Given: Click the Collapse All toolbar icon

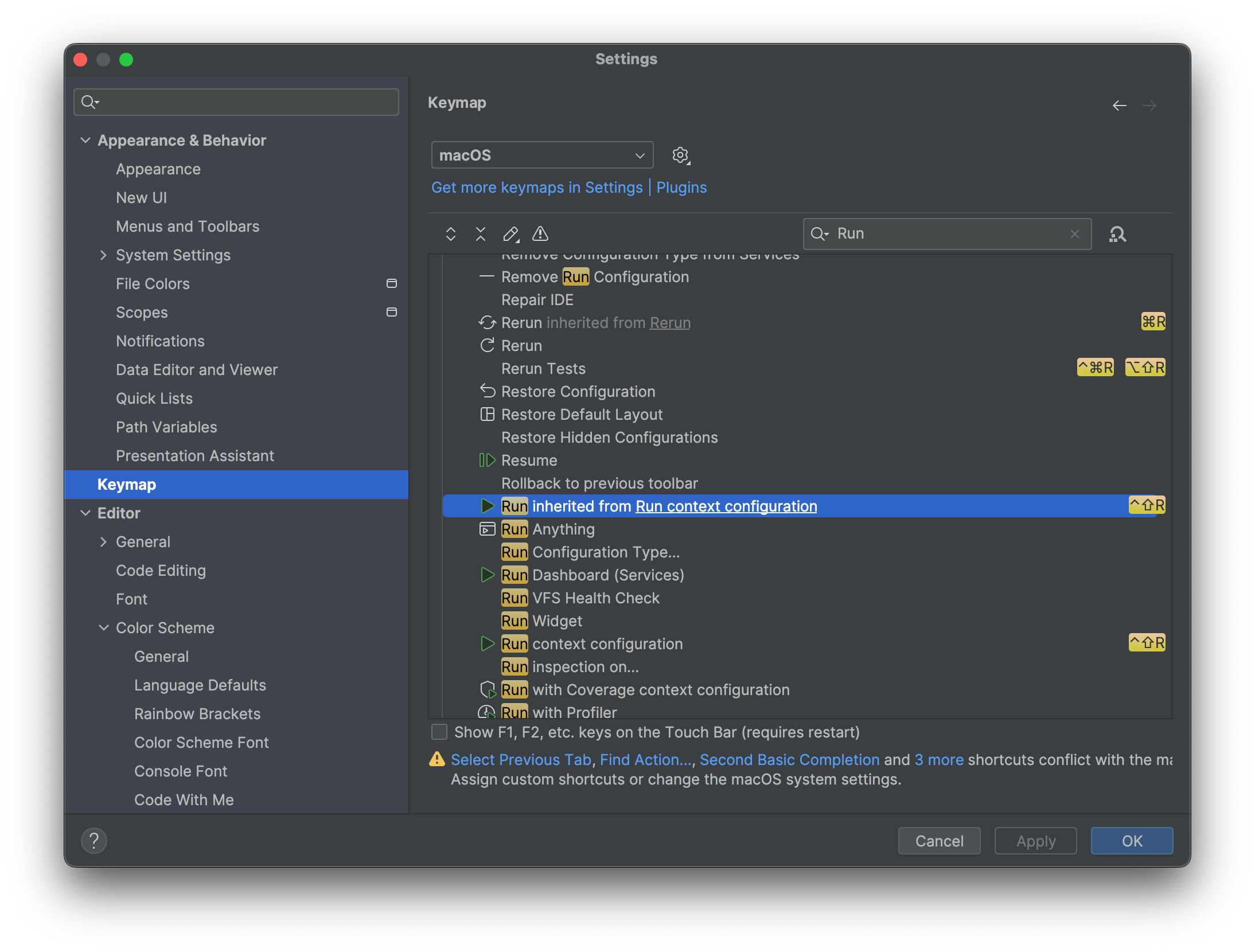Looking at the screenshot, I should [x=481, y=234].
